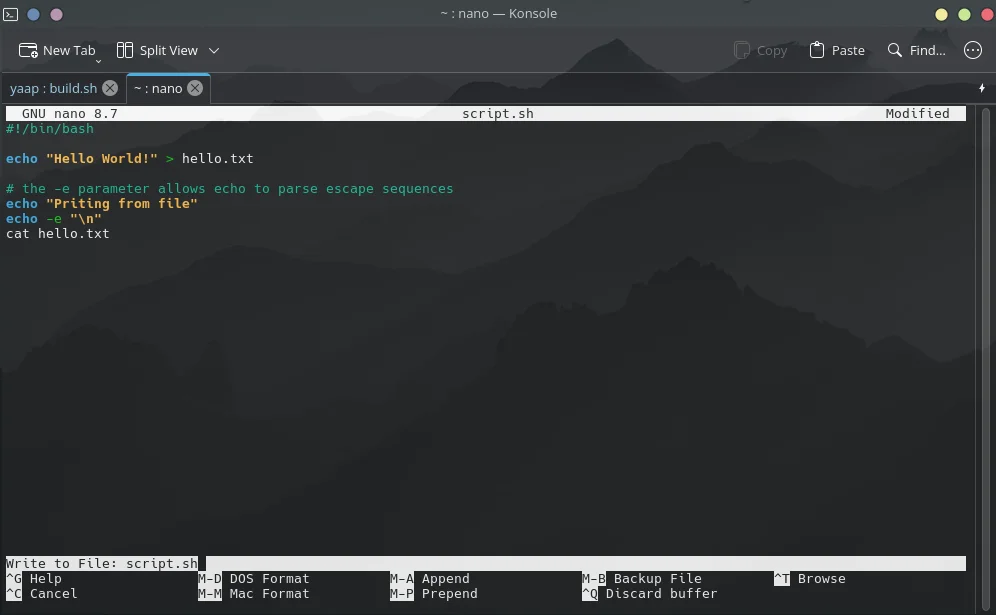Open the three-dots hamburger menu
996x615 pixels.
972,50
